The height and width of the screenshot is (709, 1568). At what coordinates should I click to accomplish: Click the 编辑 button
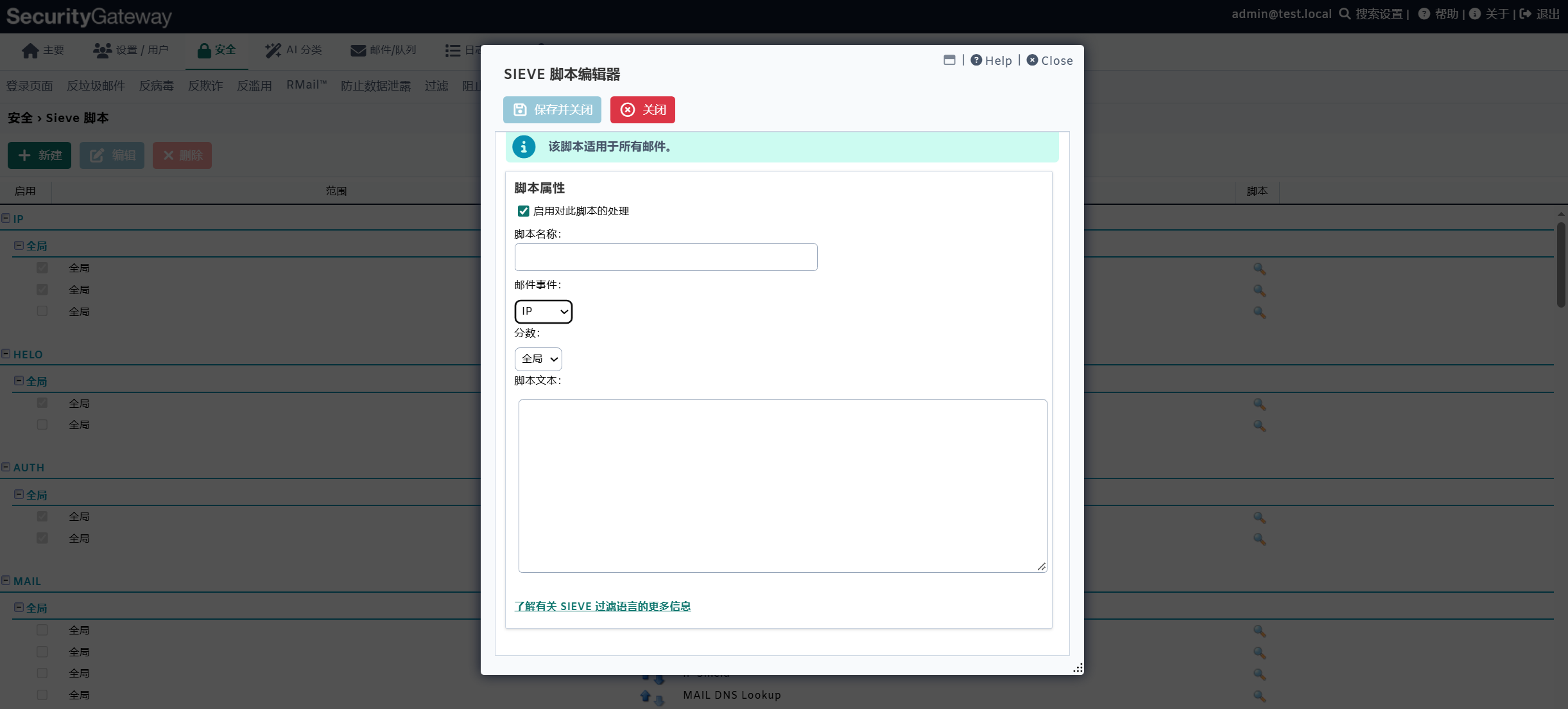coord(112,155)
